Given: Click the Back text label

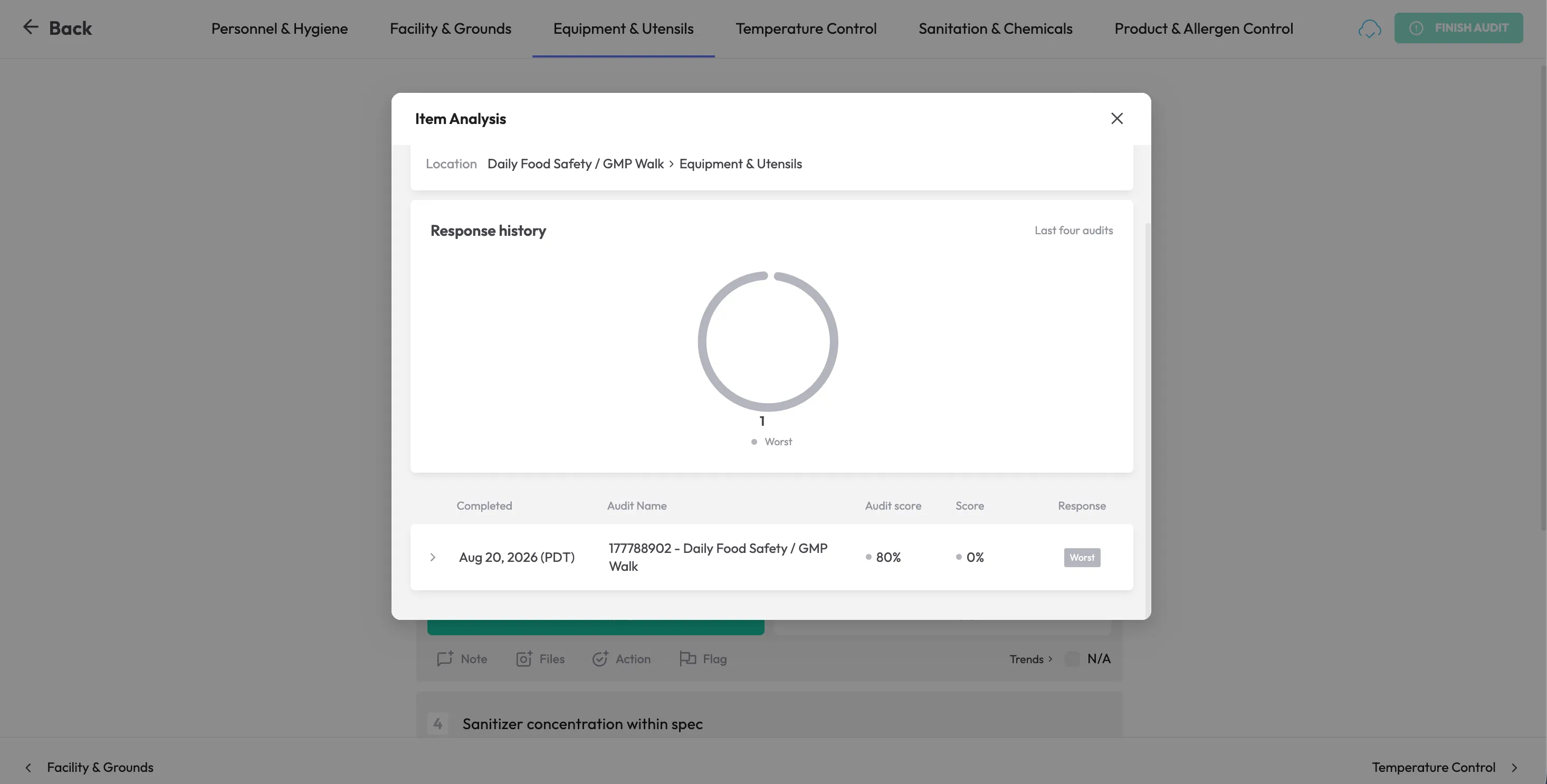Looking at the screenshot, I should click(70, 27).
